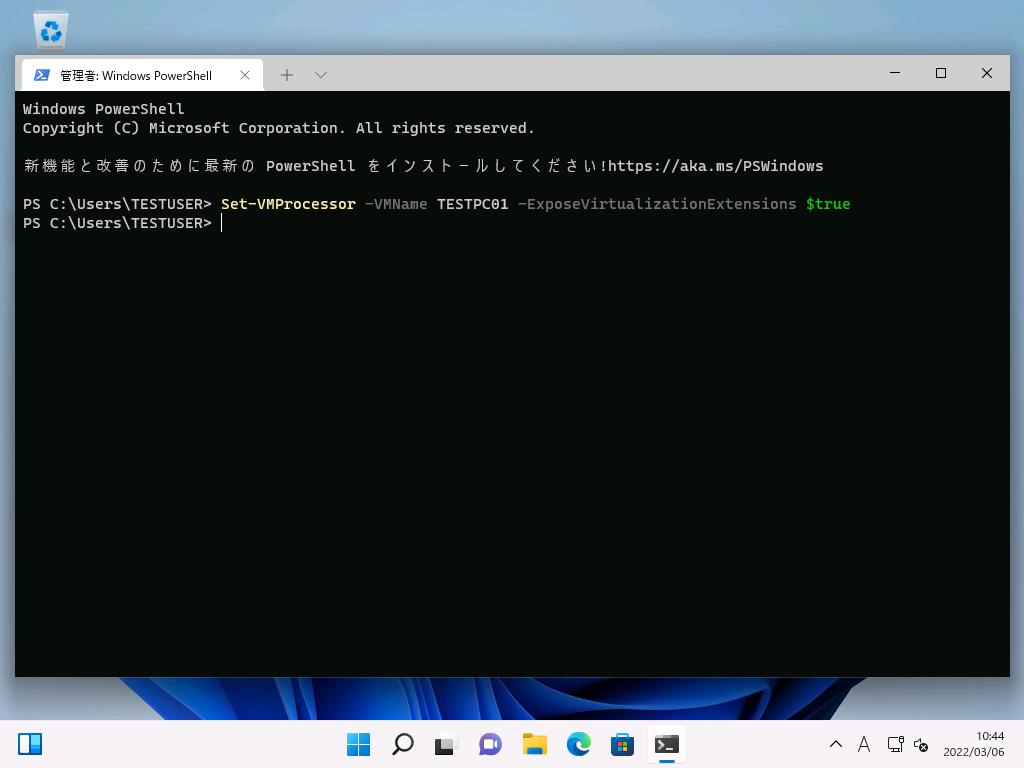Open the Windows Start menu
1024x768 pixels.
pos(358,744)
